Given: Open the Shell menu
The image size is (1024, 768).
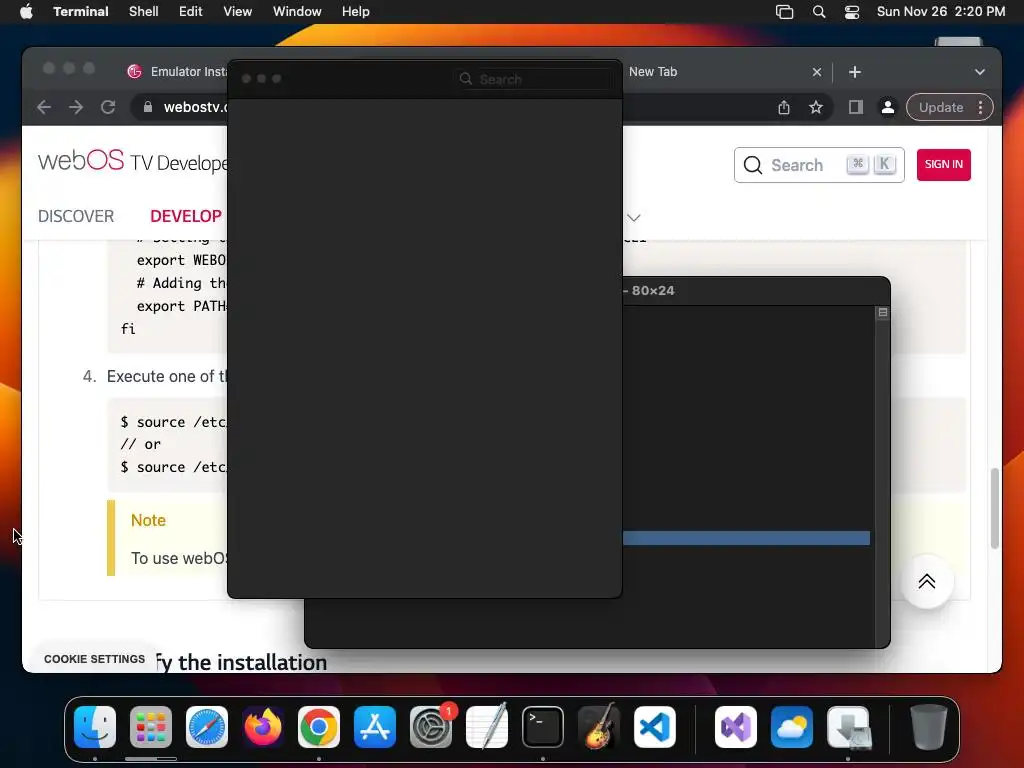Looking at the screenshot, I should tap(144, 12).
